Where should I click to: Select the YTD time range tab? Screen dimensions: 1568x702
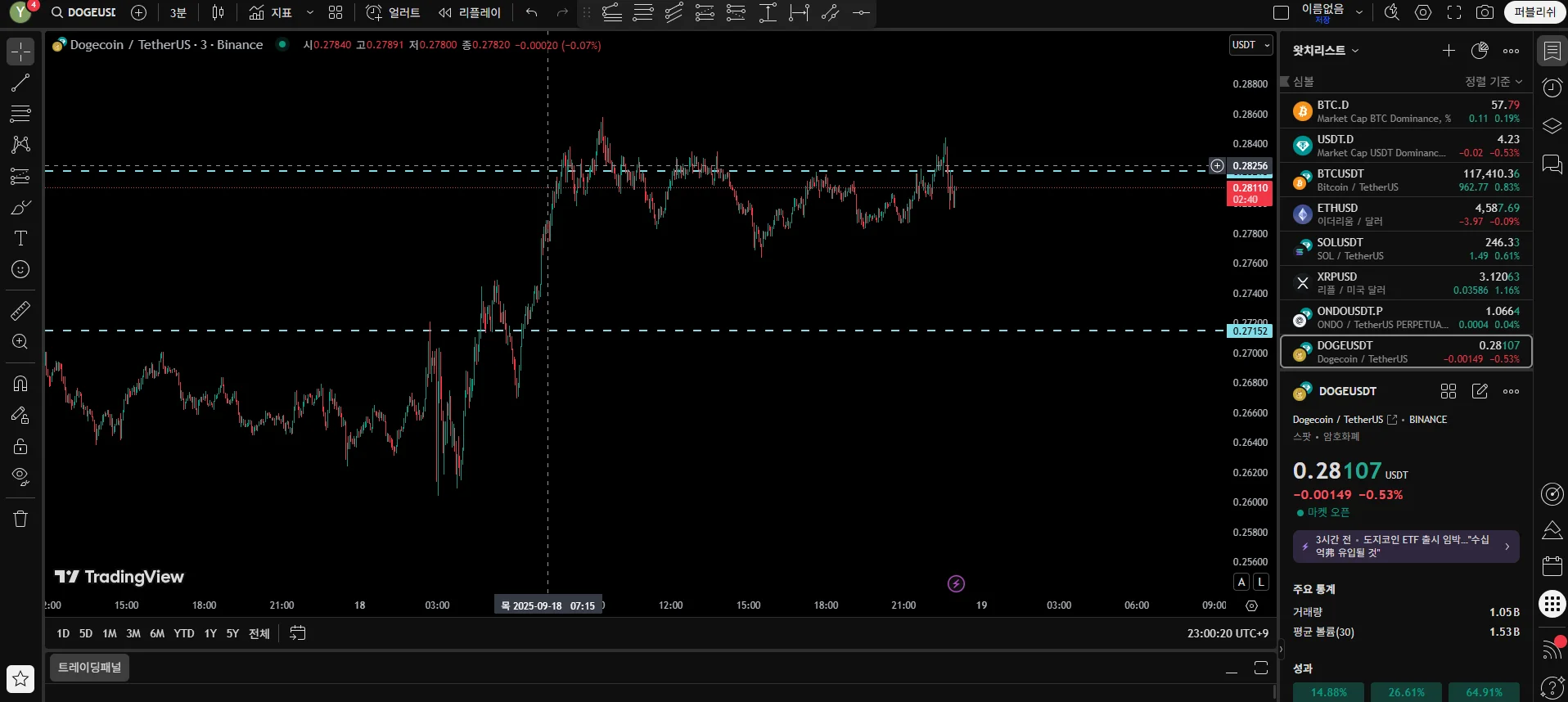pos(184,633)
